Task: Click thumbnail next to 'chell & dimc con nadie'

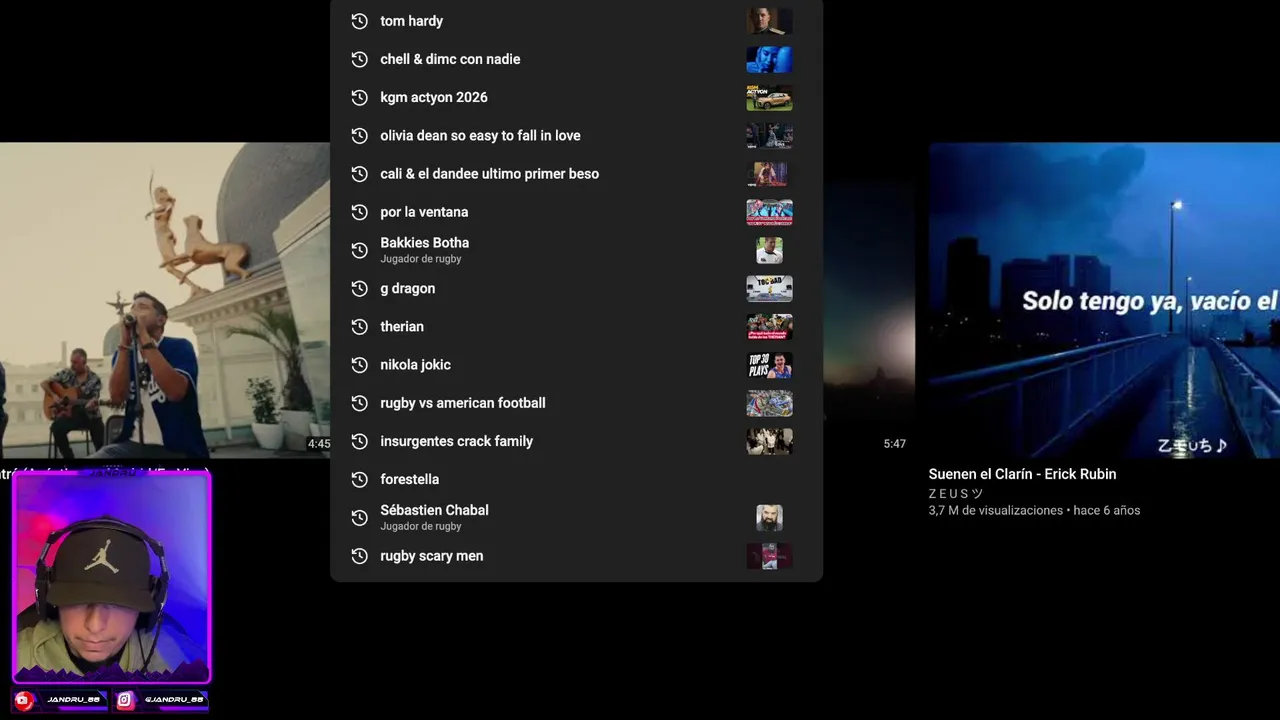Action: click(x=769, y=59)
